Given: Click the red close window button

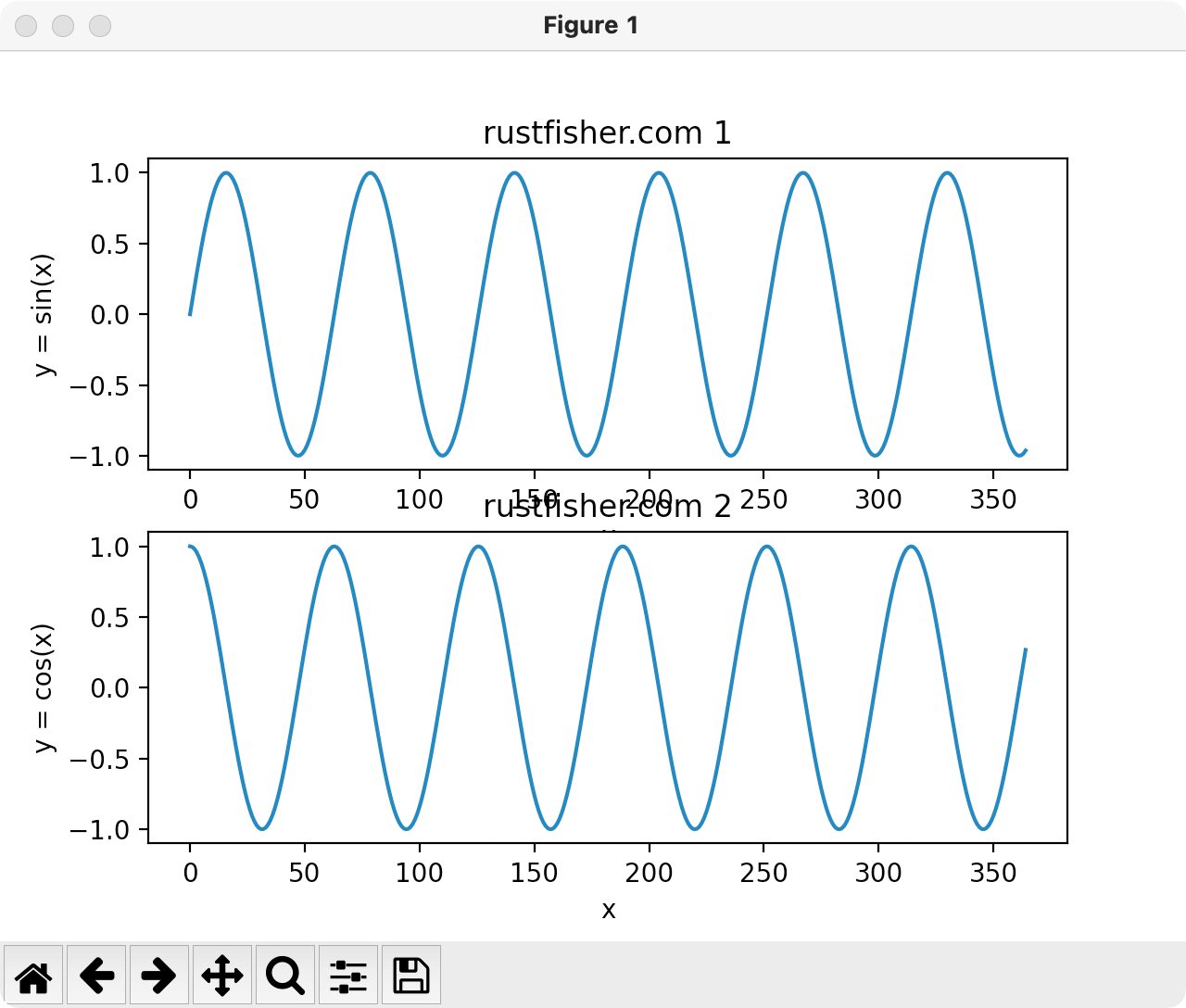Looking at the screenshot, I should click(x=26, y=26).
